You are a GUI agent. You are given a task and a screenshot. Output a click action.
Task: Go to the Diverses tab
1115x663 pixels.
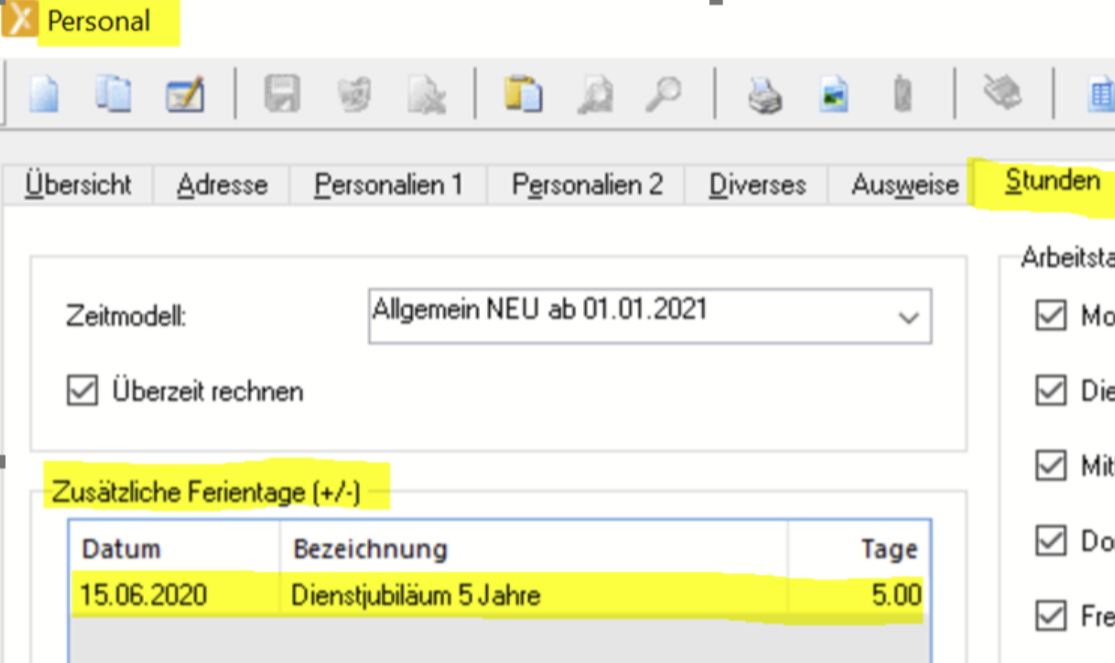(757, 185)
